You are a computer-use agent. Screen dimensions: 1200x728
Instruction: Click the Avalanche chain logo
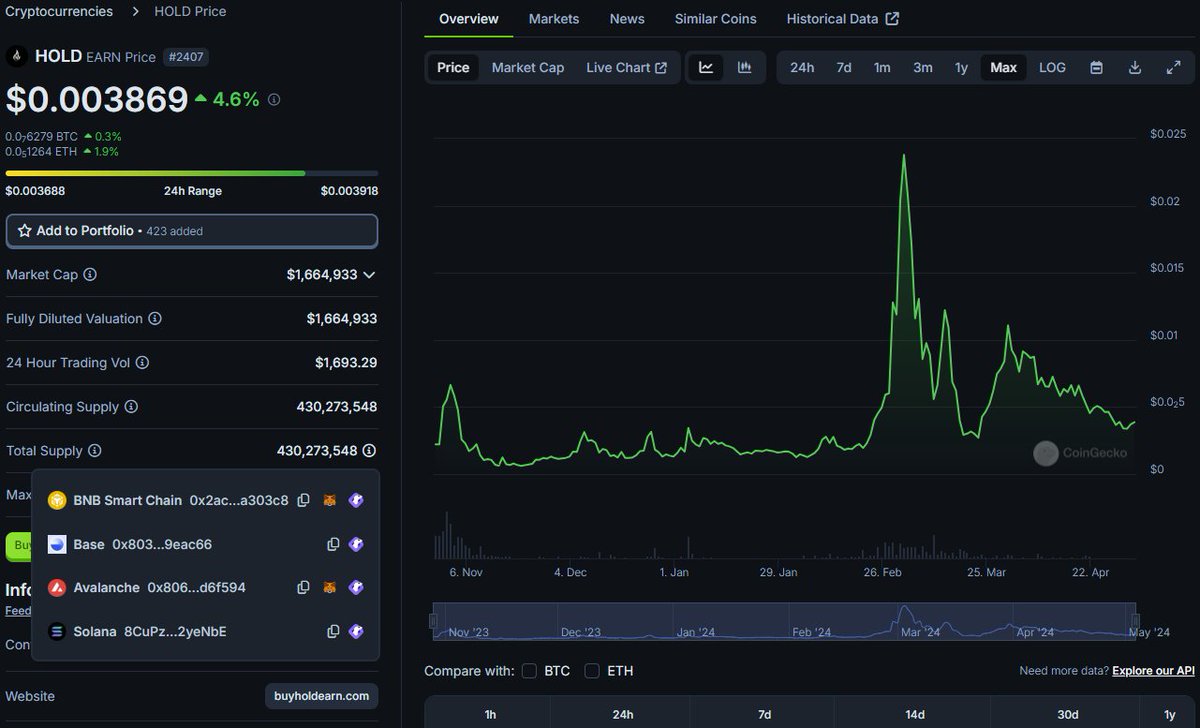tap(57, 588)
